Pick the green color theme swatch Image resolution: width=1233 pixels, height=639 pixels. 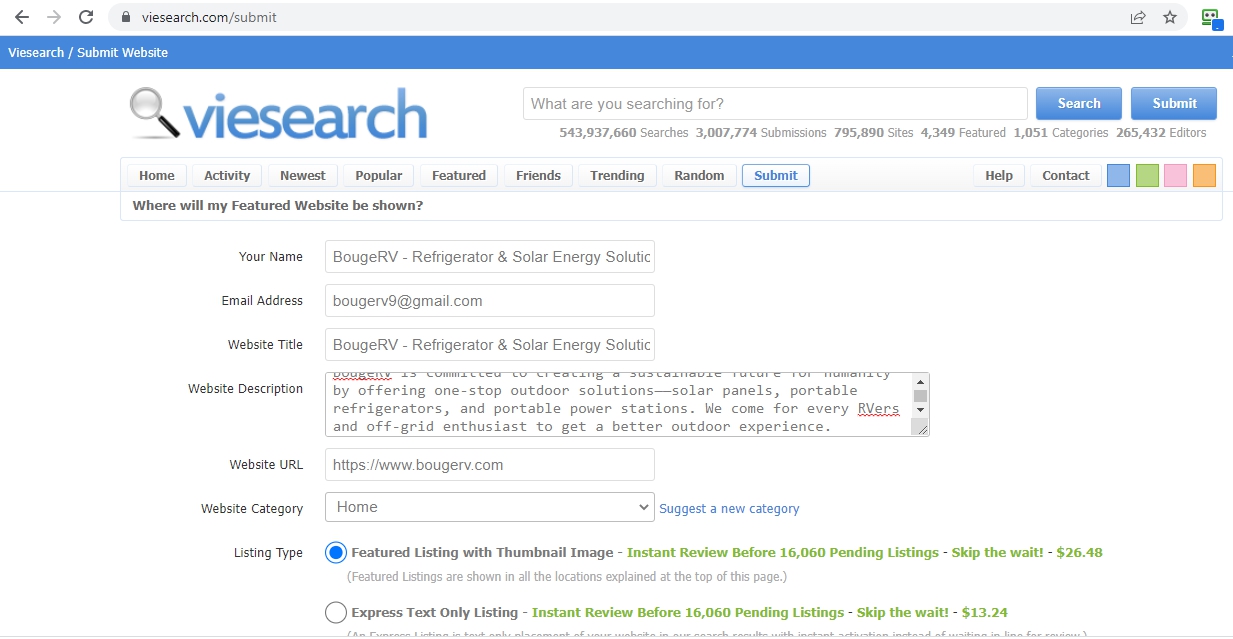[x=1147, y=175]
